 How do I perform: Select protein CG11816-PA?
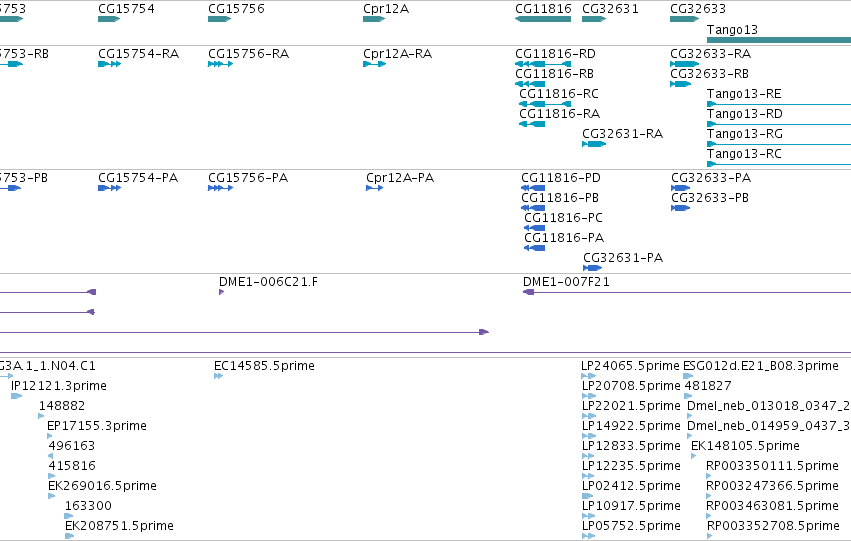[x=564, y=238]
